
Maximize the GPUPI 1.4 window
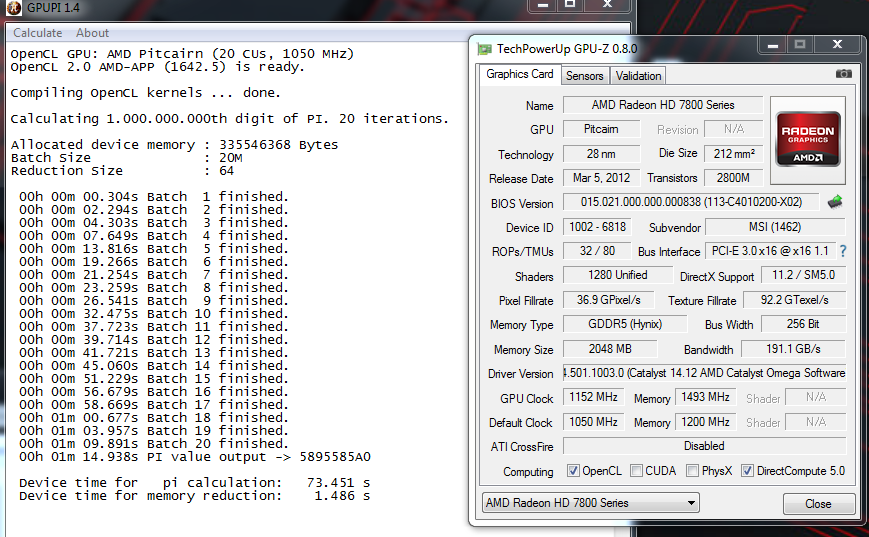pos(569,5)
